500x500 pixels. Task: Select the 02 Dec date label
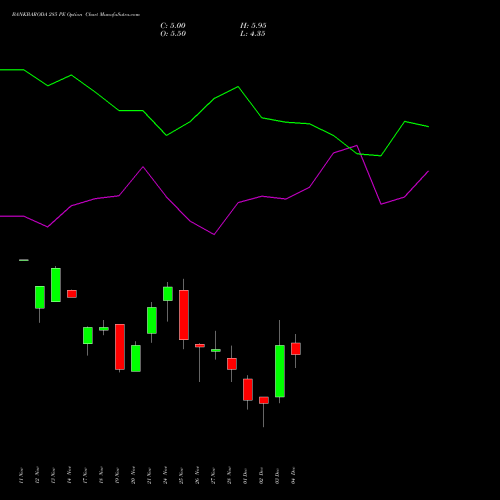click(262, 475)
